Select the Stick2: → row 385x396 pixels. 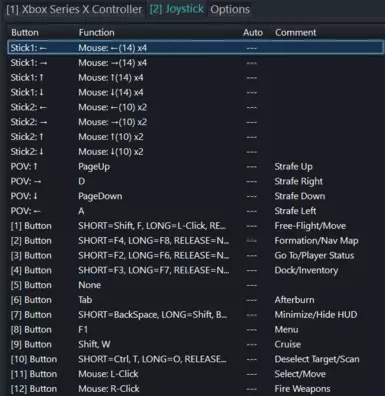(x=195, y=122)
